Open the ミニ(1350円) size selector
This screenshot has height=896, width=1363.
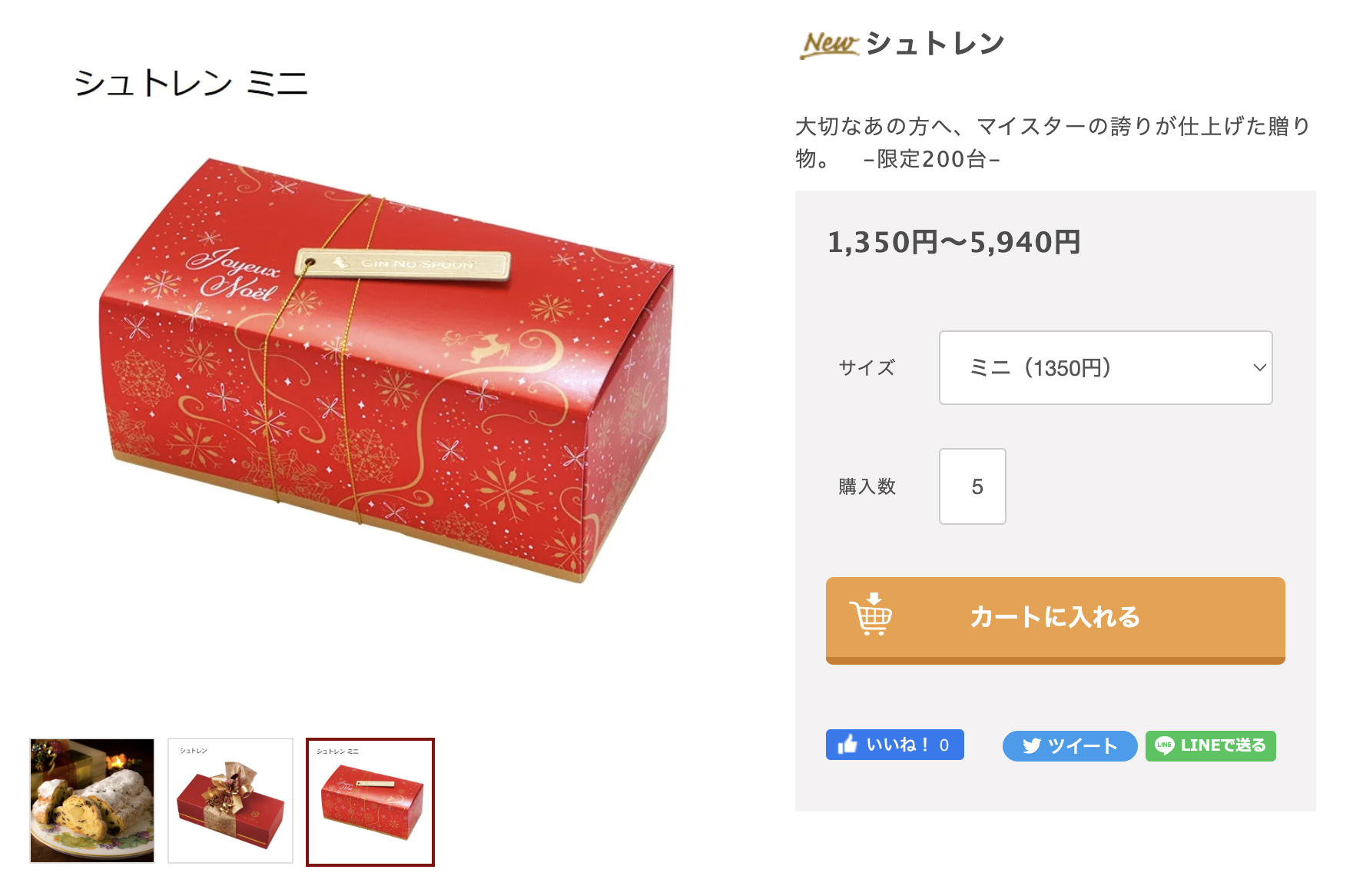click(1106, 368)
